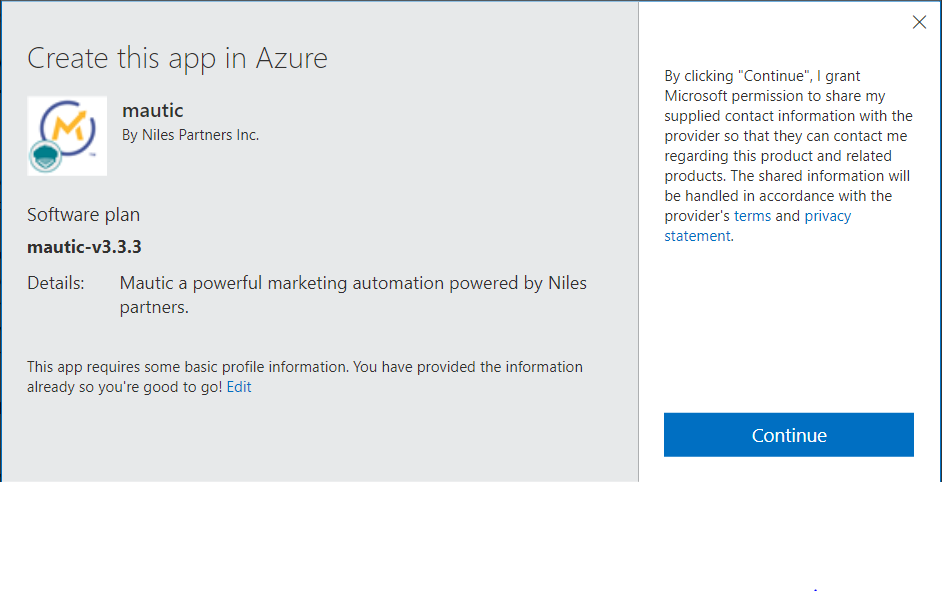This screenshot has width=942, height=591.
Task: Open the Edit profile information link
Action: click(x=239, y=387)
